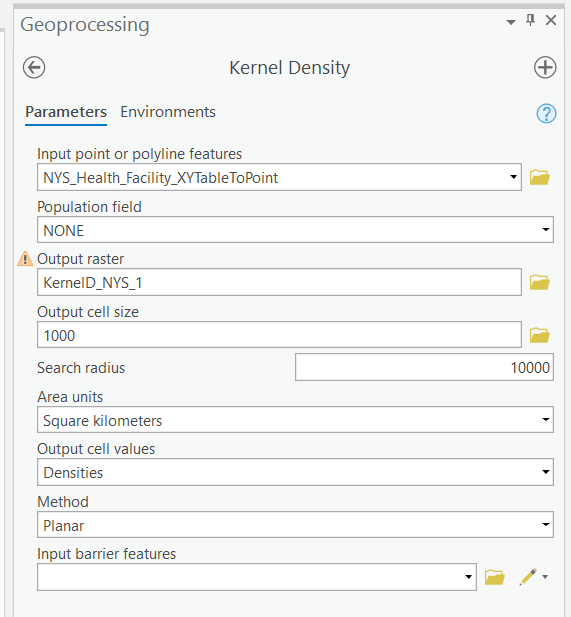Viewport: 571px width, 617px height.
Task: Browse for input point features folder
Action: coord(539,177)
